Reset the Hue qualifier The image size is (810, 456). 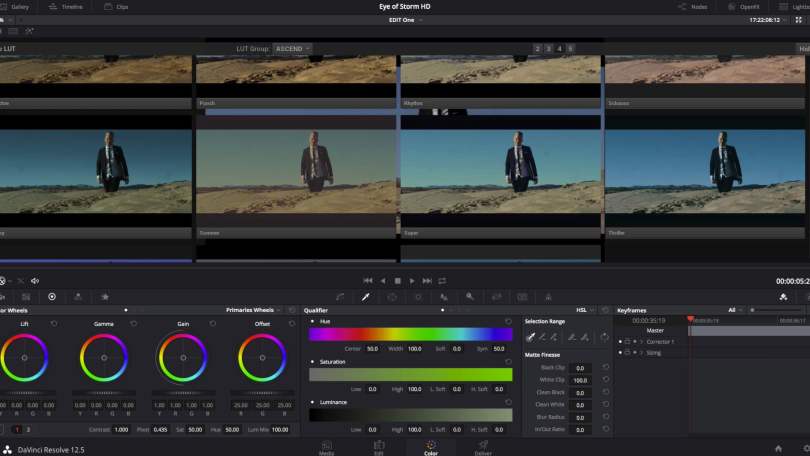click(508, 321)
